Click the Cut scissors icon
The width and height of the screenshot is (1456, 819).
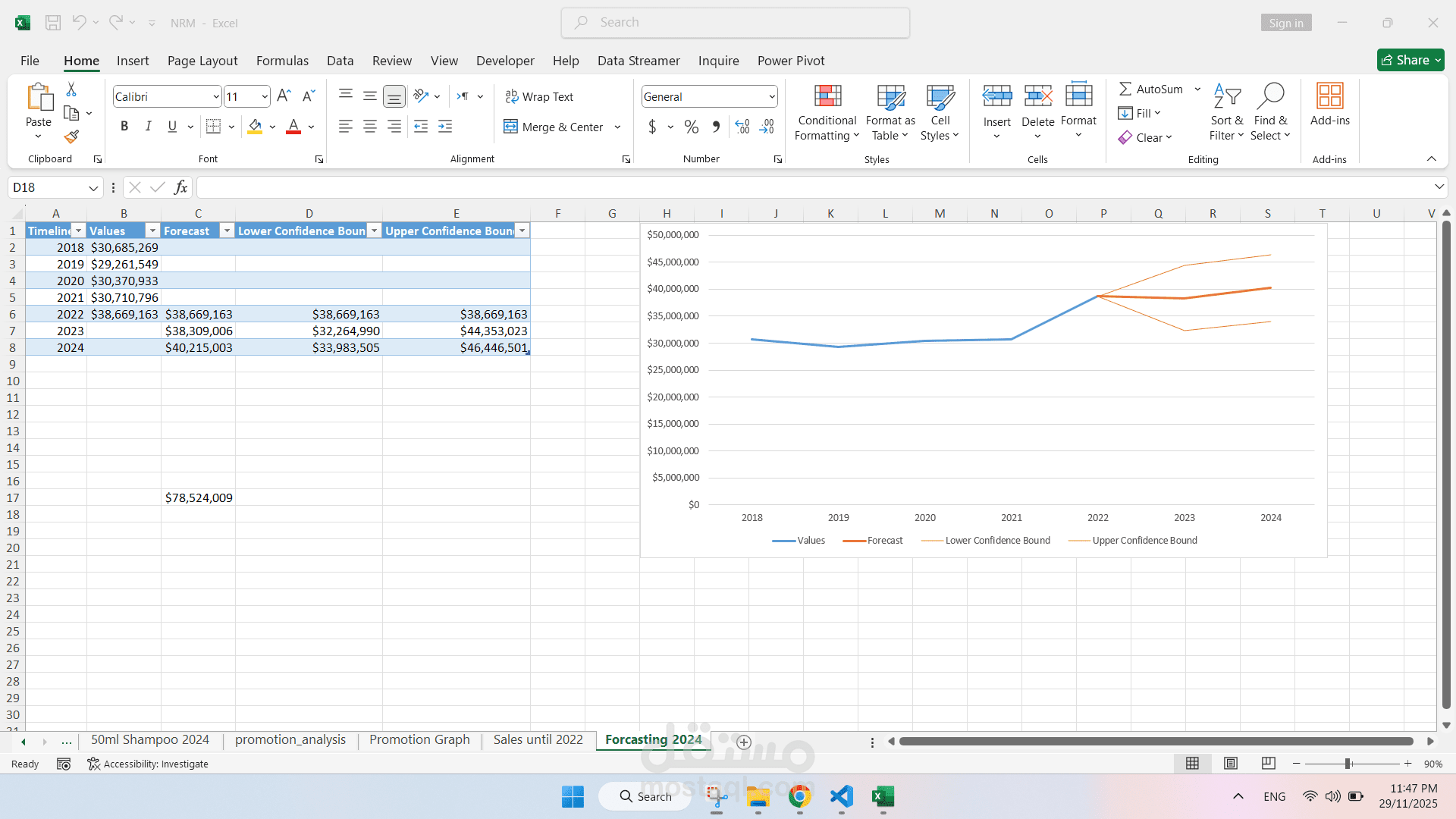(71, 89)
